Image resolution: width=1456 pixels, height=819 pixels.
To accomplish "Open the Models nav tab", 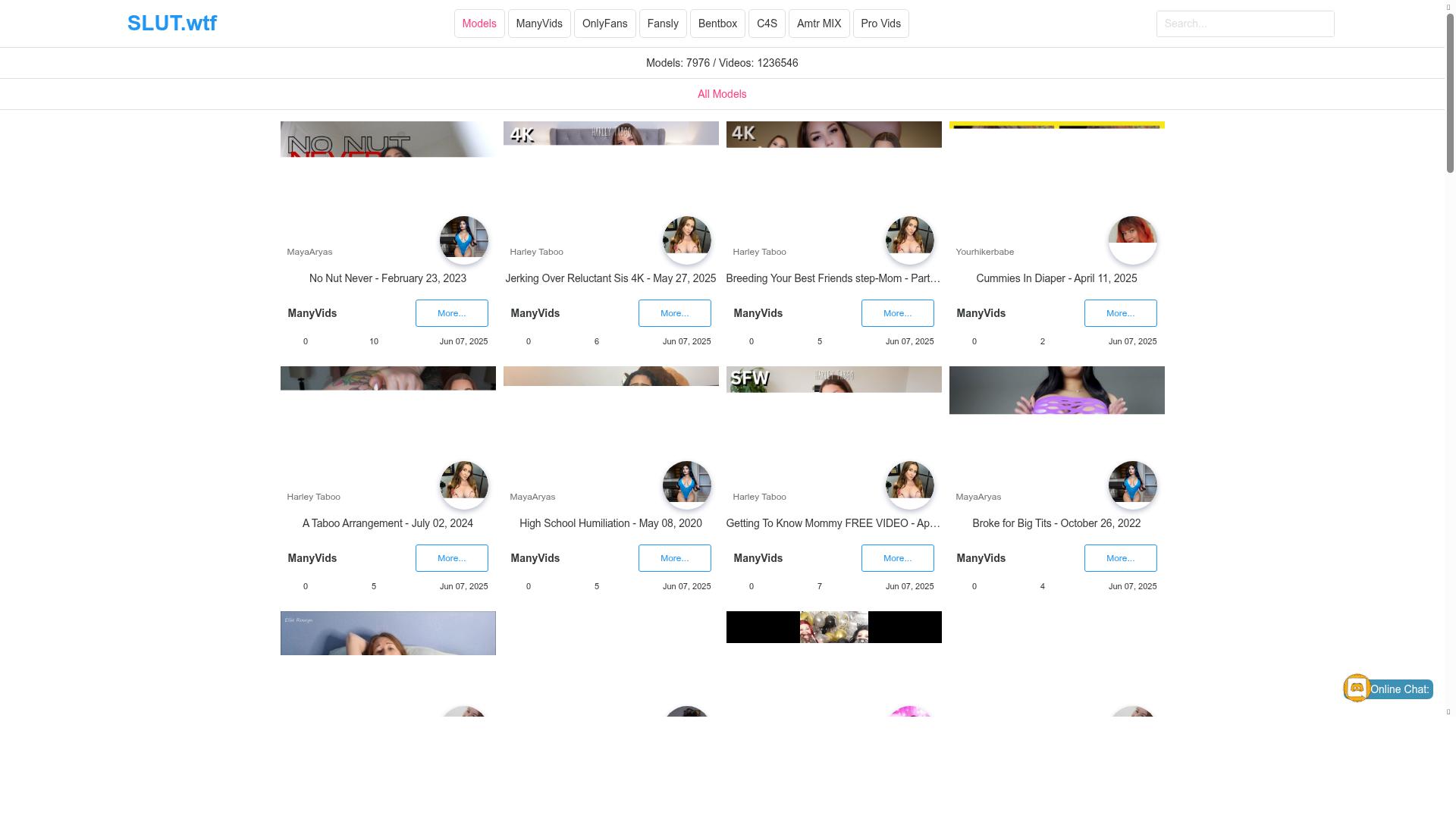I will point(479,24).
